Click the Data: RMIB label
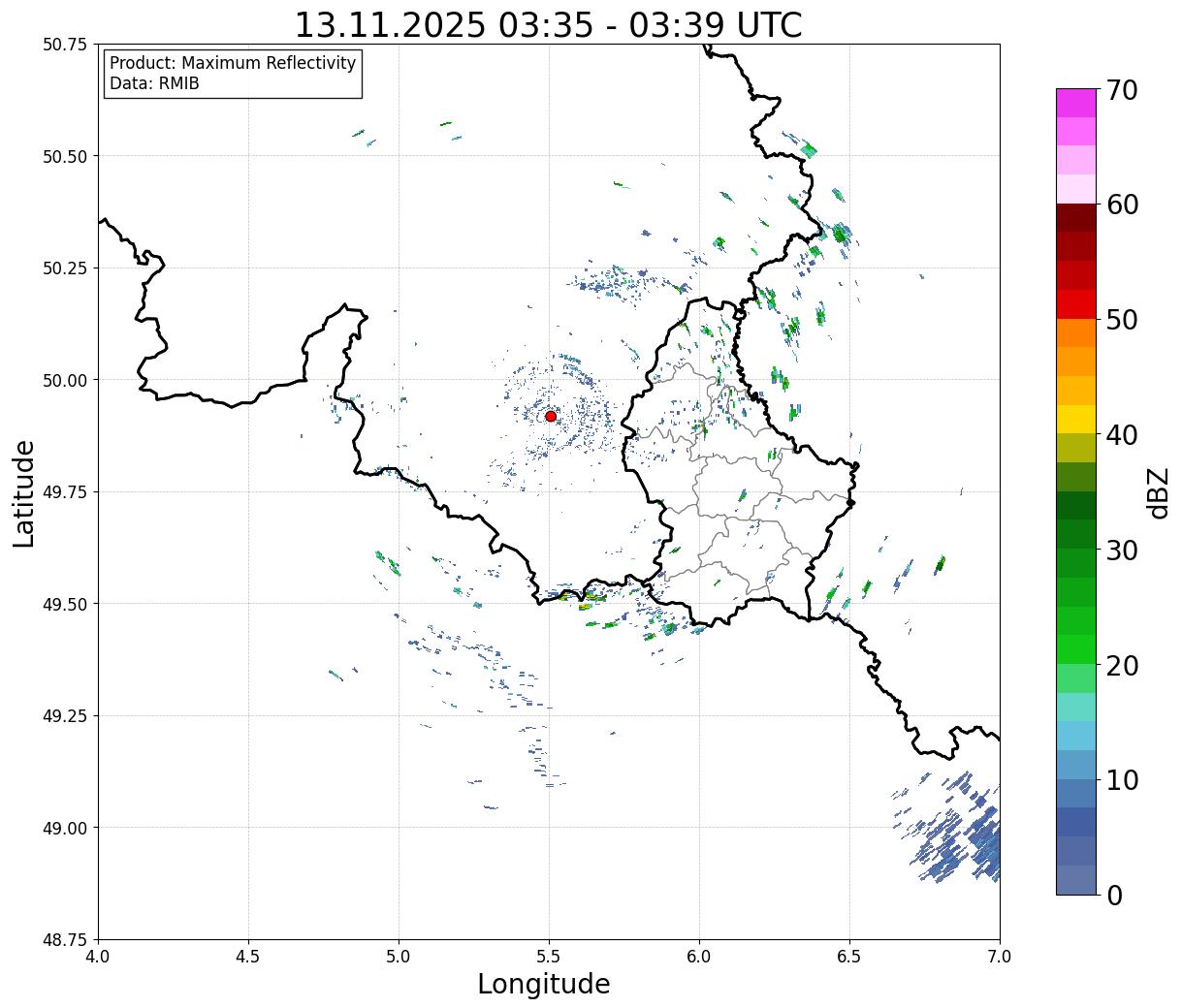The height and width of the screenshot is (1008, 1182). pyautogui.click(x=154, y=84)
